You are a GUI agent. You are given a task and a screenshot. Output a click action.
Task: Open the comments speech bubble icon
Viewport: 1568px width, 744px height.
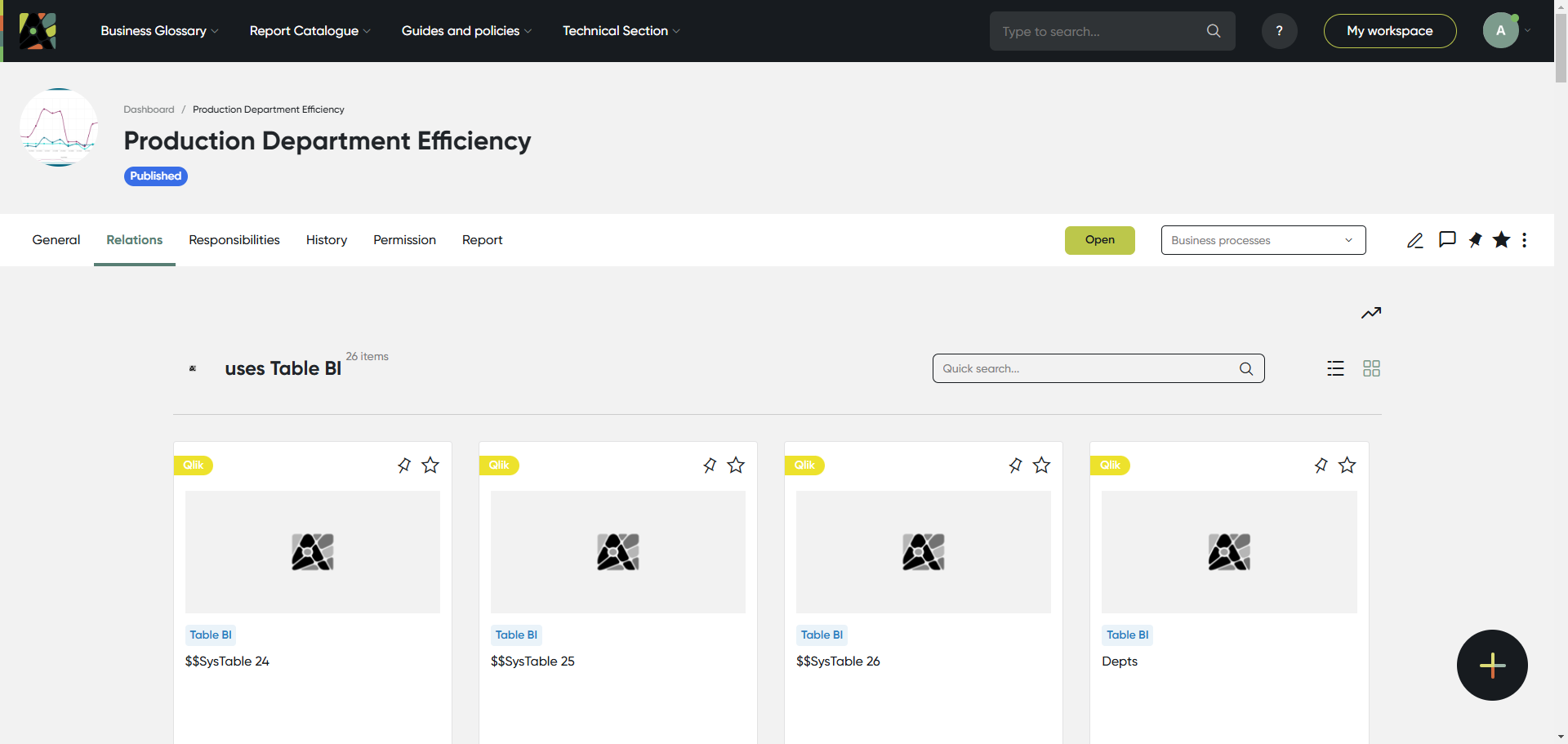coord(1447,239)
